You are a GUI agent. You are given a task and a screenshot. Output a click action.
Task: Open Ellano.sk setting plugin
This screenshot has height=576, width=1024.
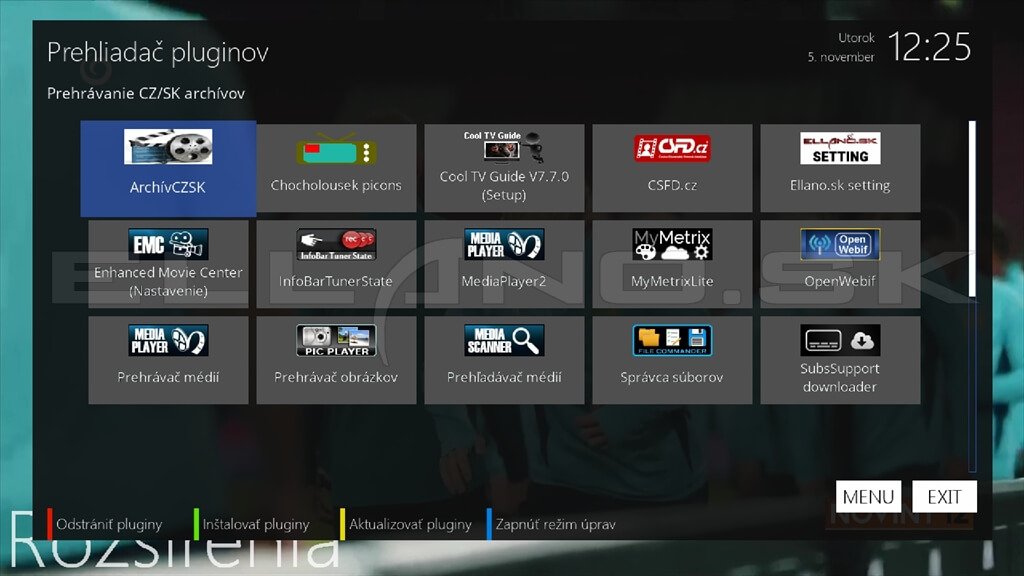[x=840, y=168]
